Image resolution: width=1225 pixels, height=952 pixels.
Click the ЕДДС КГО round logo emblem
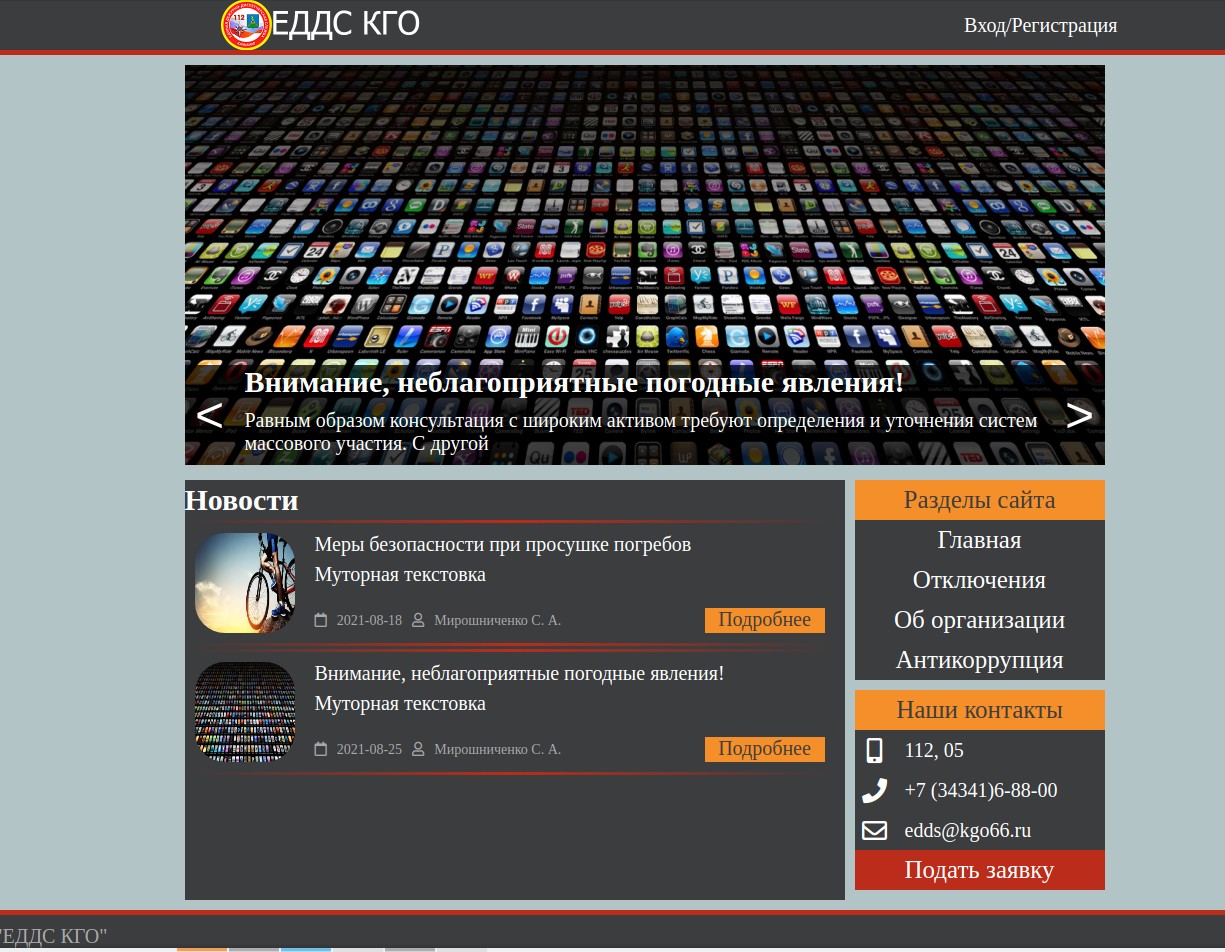[246, 25]
